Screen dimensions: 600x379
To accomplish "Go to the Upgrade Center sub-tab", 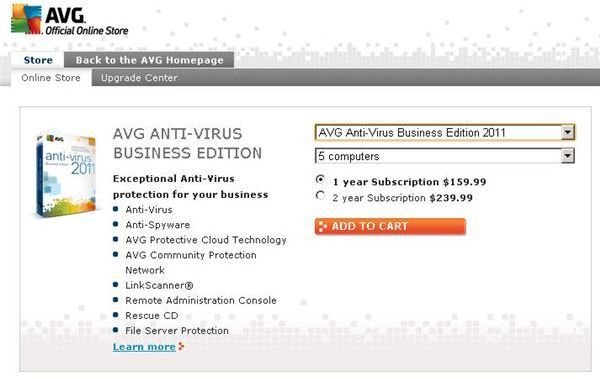I will pos(139,78).
